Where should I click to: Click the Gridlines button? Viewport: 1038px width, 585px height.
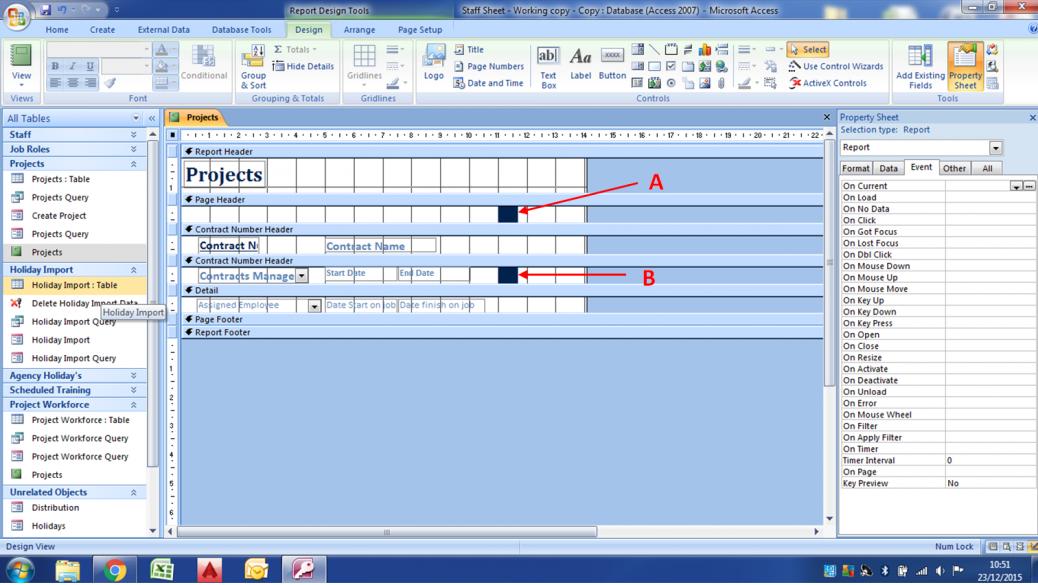364,62
